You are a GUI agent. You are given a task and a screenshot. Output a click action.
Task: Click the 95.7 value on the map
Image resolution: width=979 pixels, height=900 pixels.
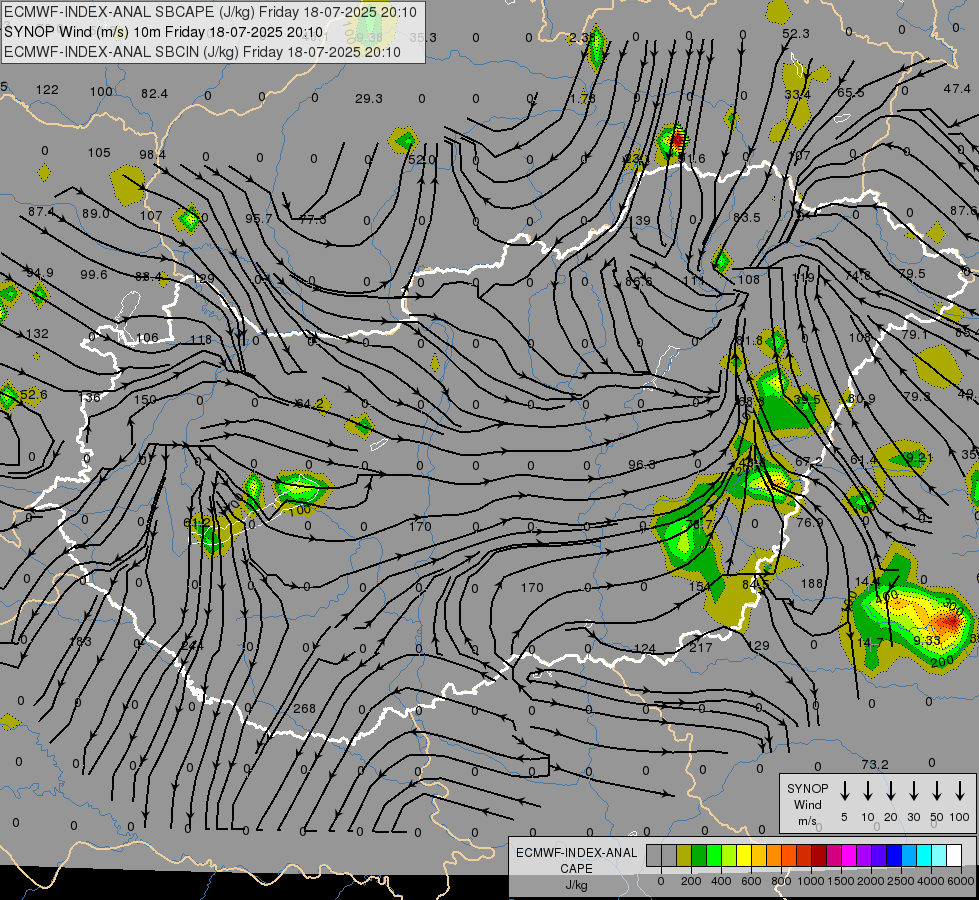(x=258, y=219)
